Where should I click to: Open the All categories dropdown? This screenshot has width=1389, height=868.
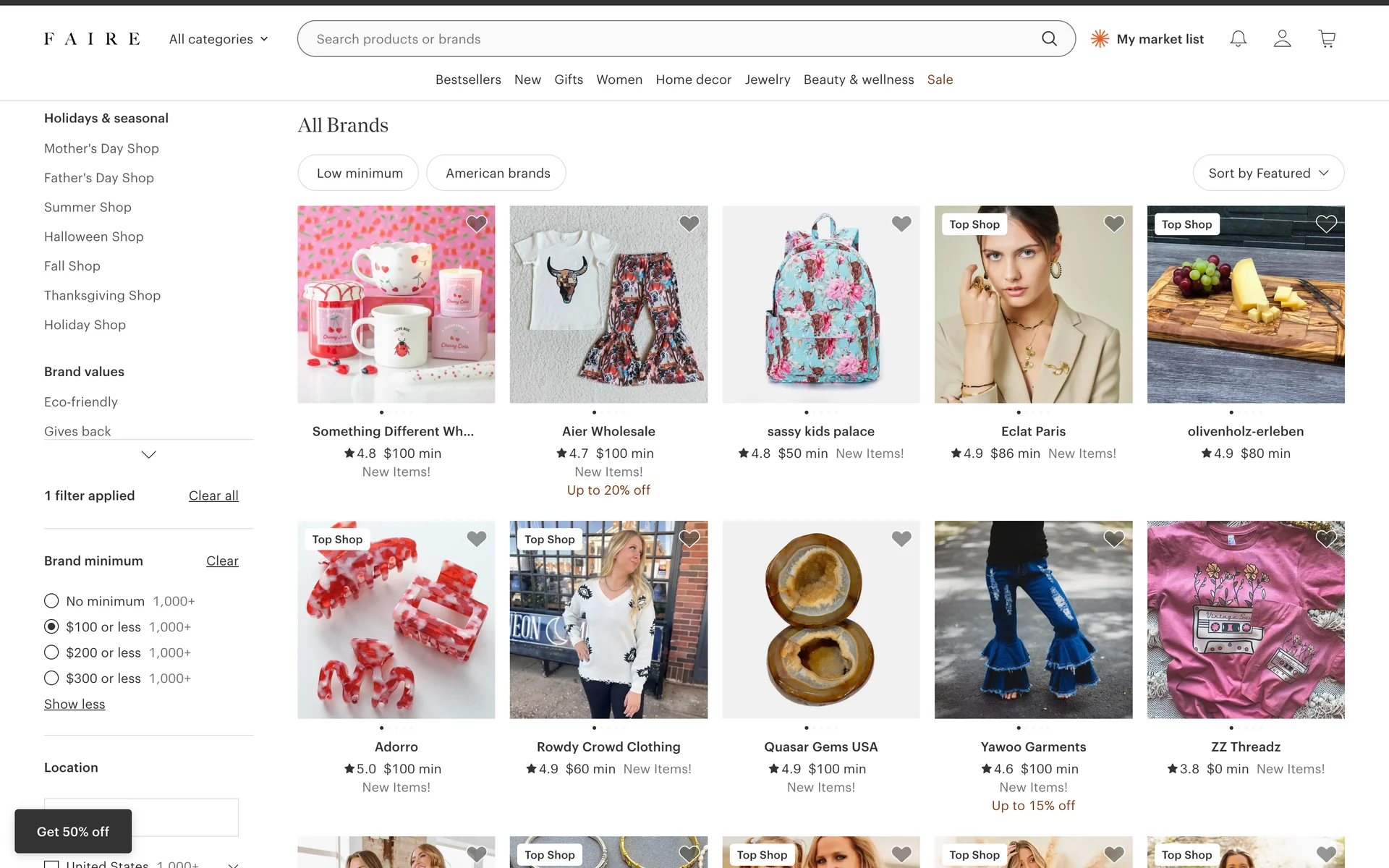pos(218,39)
